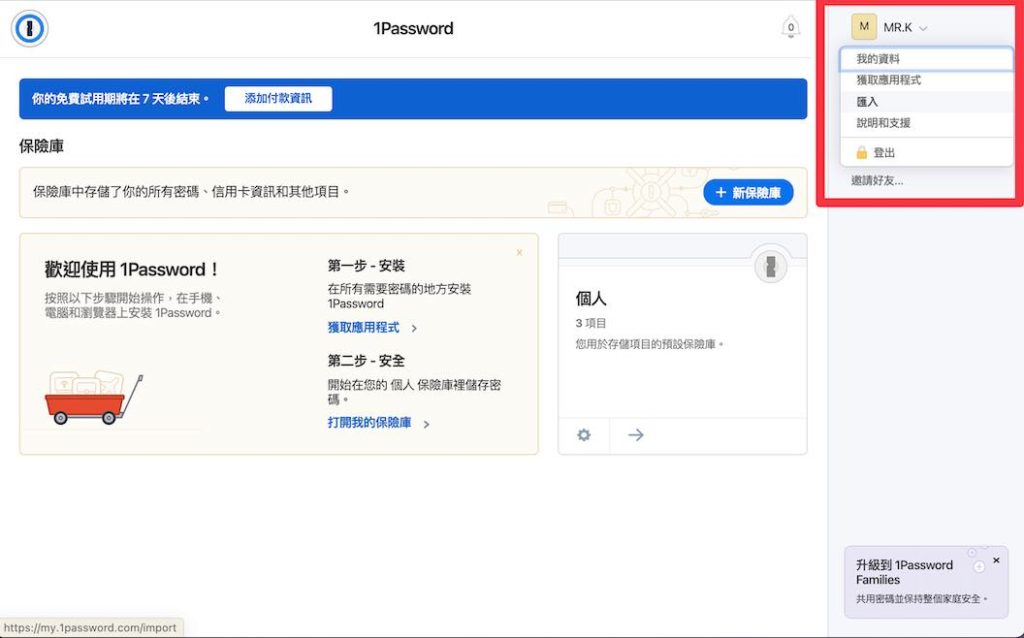Click the red wagon illustration
Screen dimensions: 1024x638
point(93,398)
